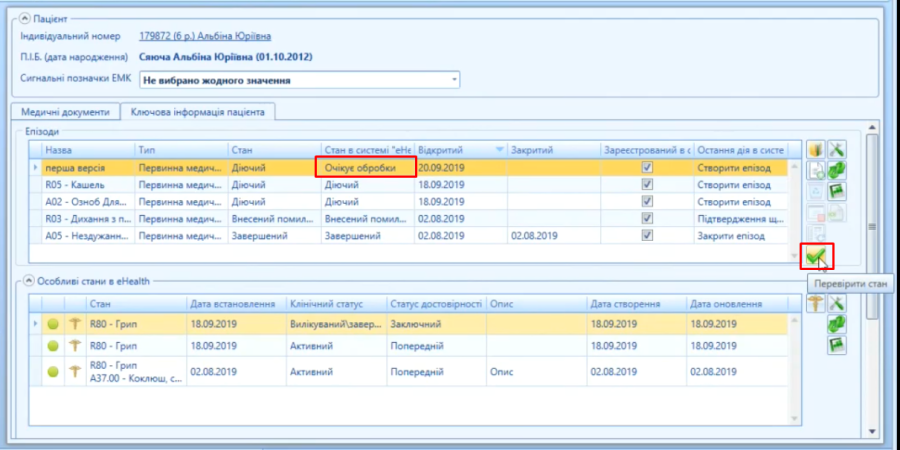Click main vertical scrollbar thumb
The image size is (900, 450).
[x=872, y=226]
